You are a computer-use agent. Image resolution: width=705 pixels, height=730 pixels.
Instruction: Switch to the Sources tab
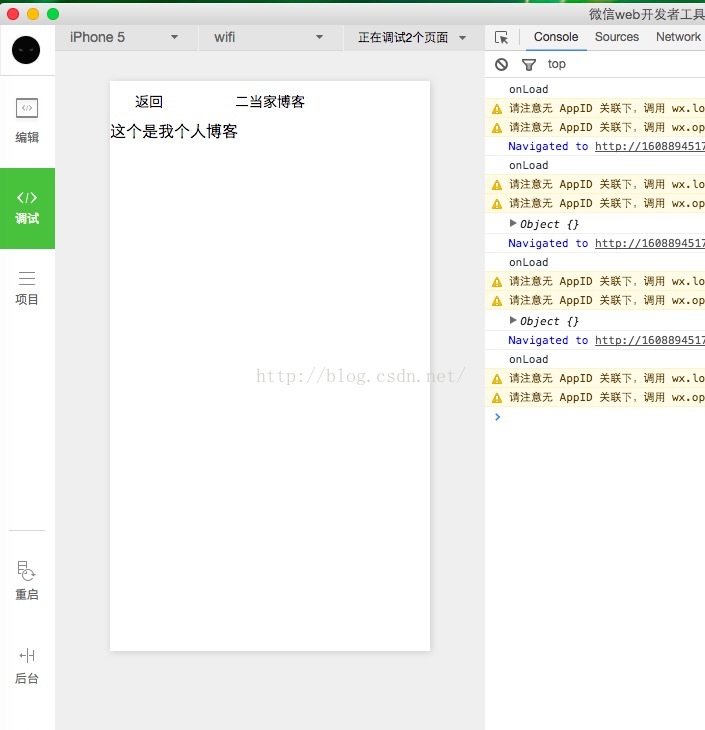tap(616, 37)
